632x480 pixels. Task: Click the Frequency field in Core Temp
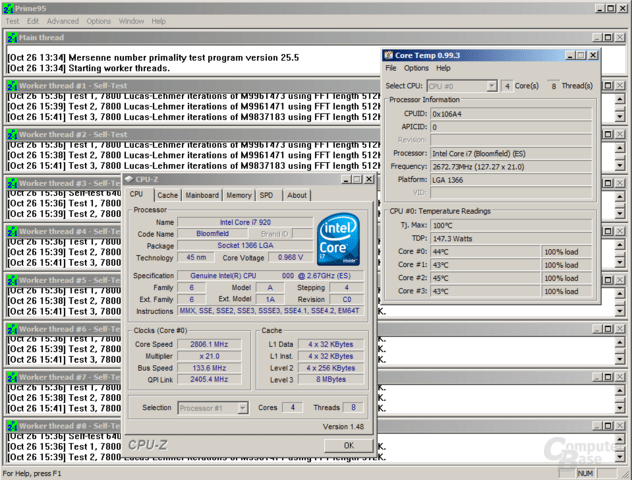(511, 167)
